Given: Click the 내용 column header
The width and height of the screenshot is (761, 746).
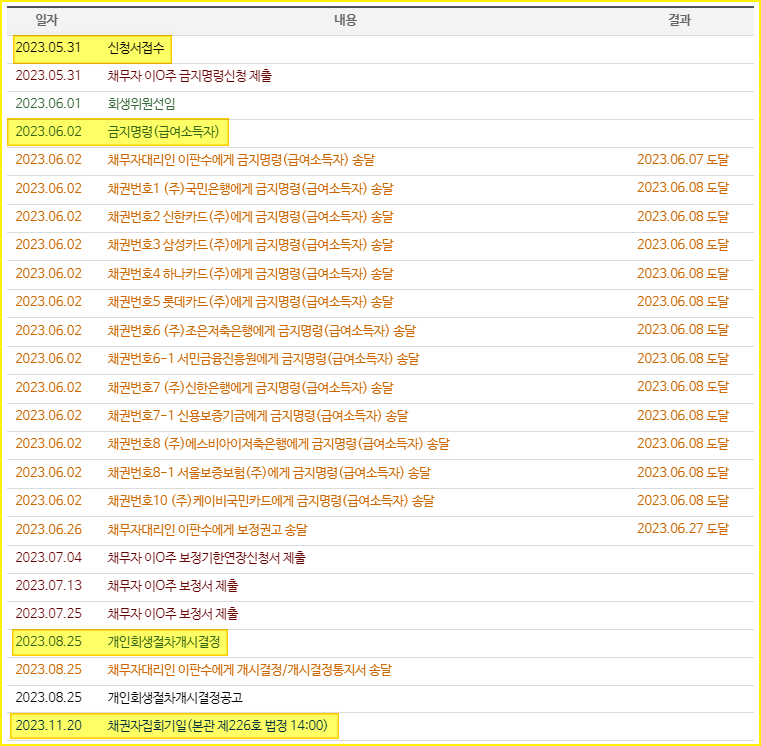Looking at the screenshot, I should (346, 20).
